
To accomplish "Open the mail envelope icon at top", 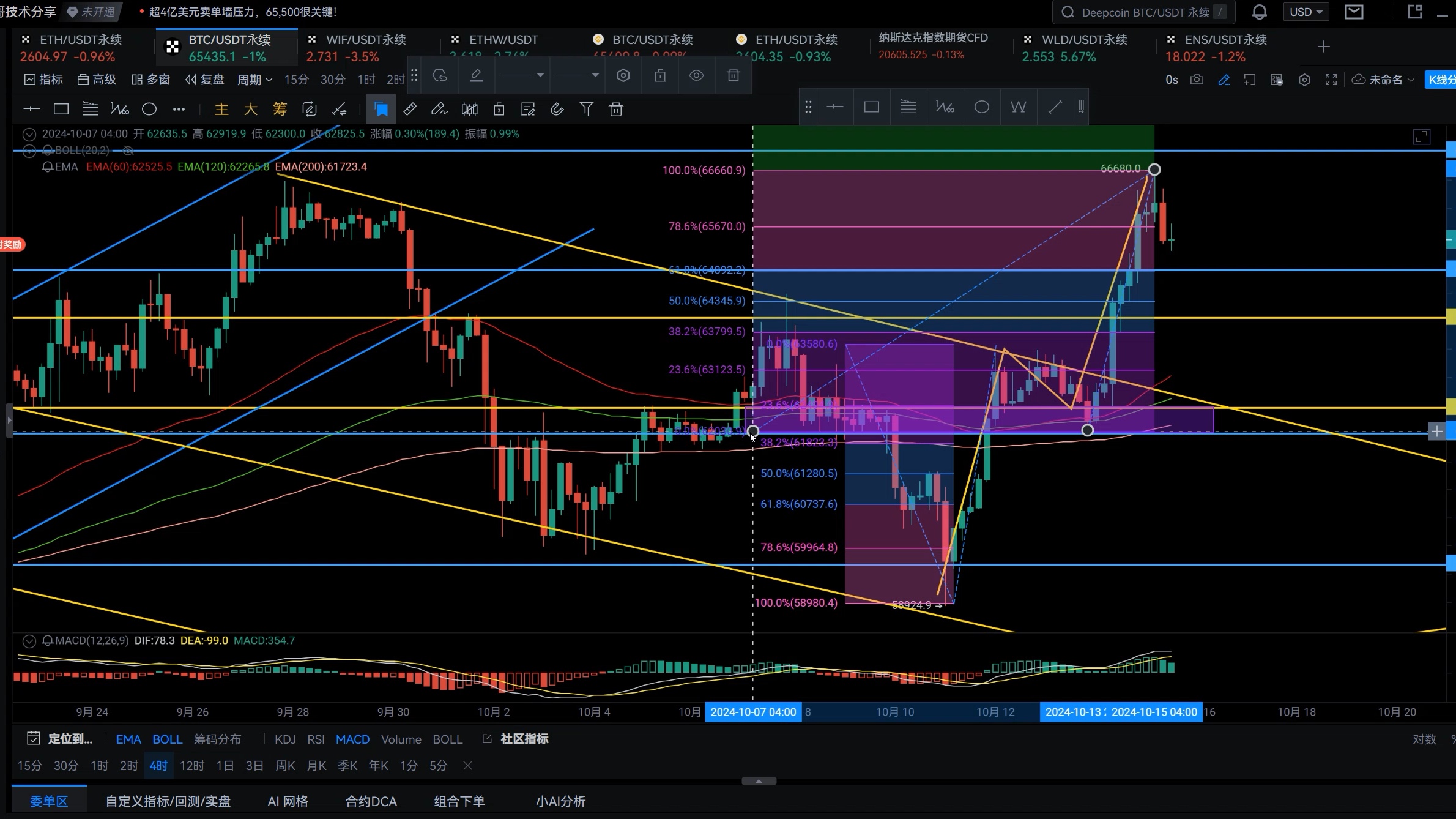I will coord(1354,12).
